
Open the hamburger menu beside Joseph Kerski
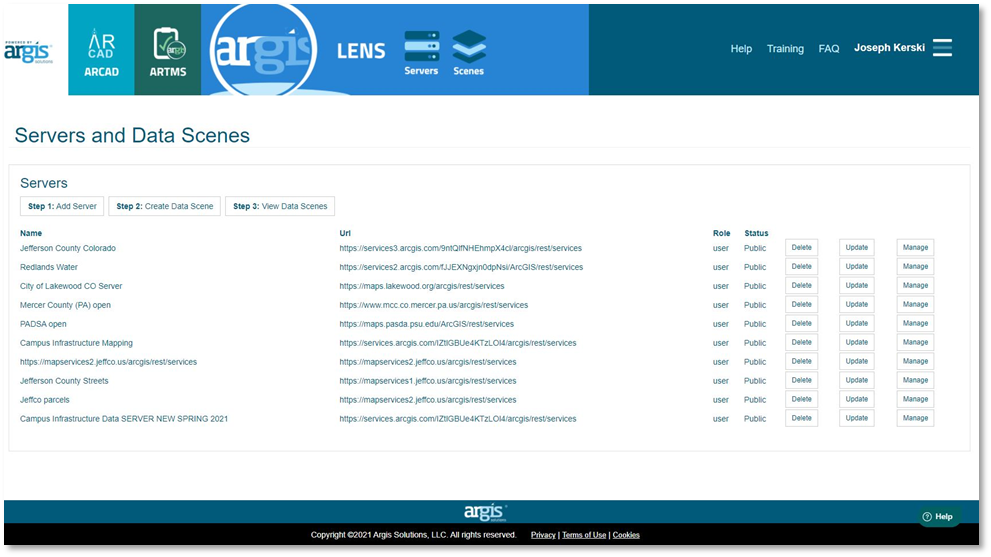942,47
